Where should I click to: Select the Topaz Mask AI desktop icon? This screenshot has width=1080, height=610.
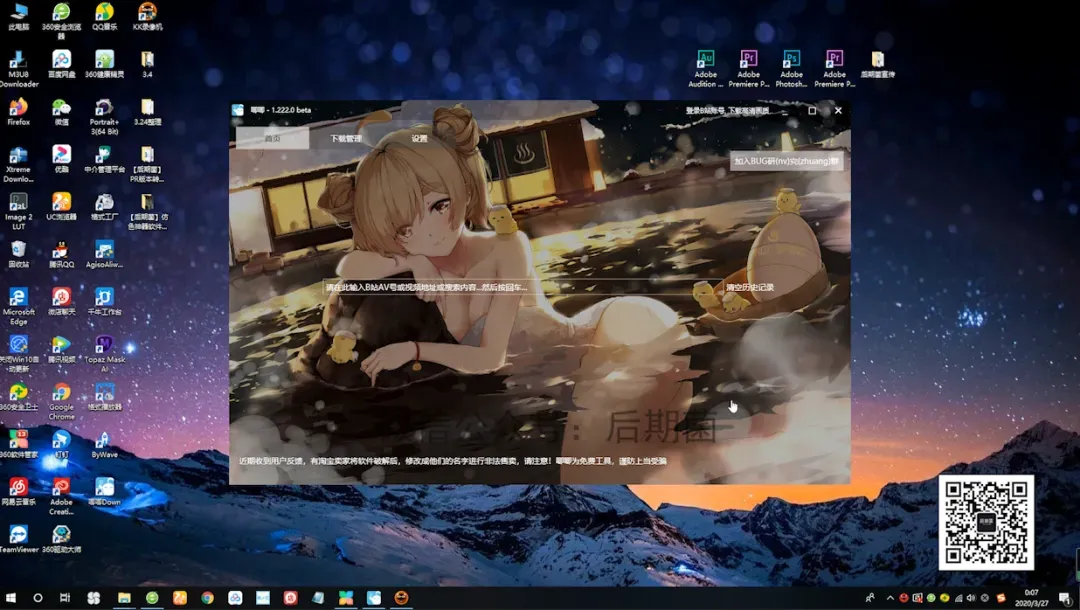coord(104,355)
